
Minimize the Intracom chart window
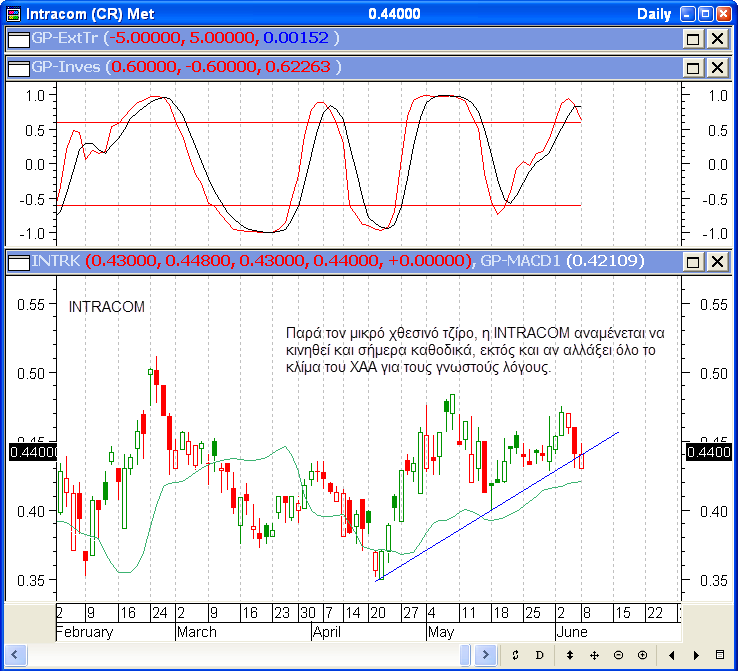coord(688,14)
